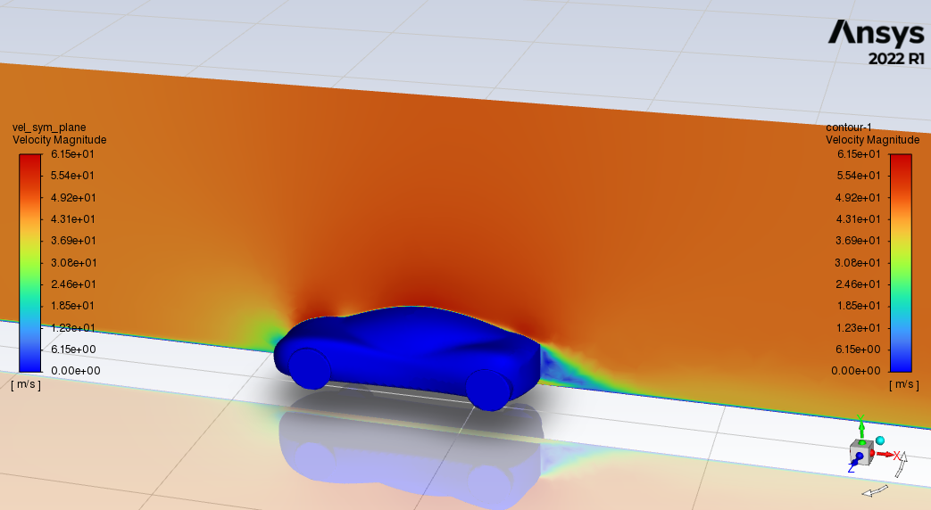The height and width of the screenshot is (510, 931).
Task: Click the 6.15e+00 value on right legend
Action: (857, 349)
